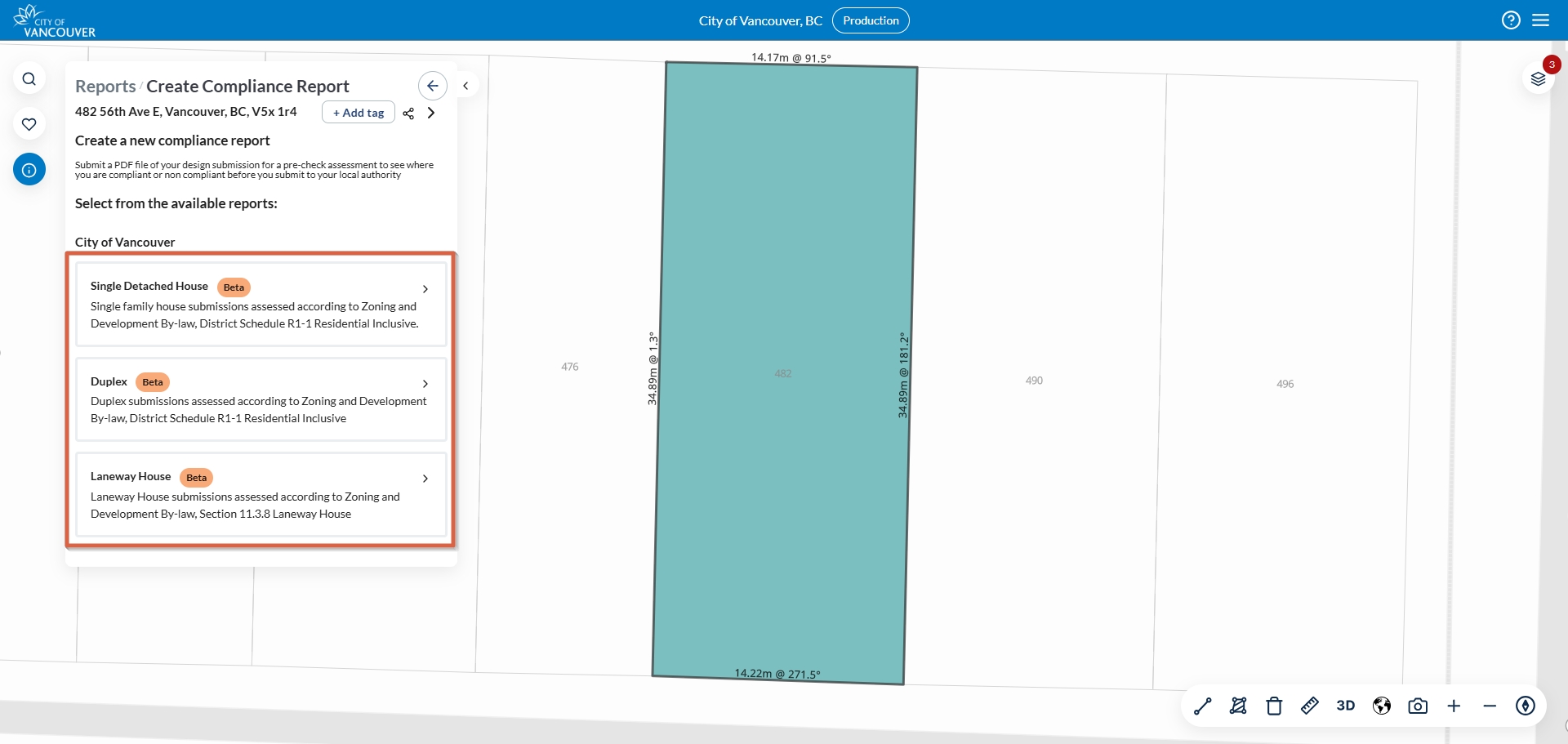
Task: Click the Beta badge on Laneway House
Action: [x=196, y=478]
